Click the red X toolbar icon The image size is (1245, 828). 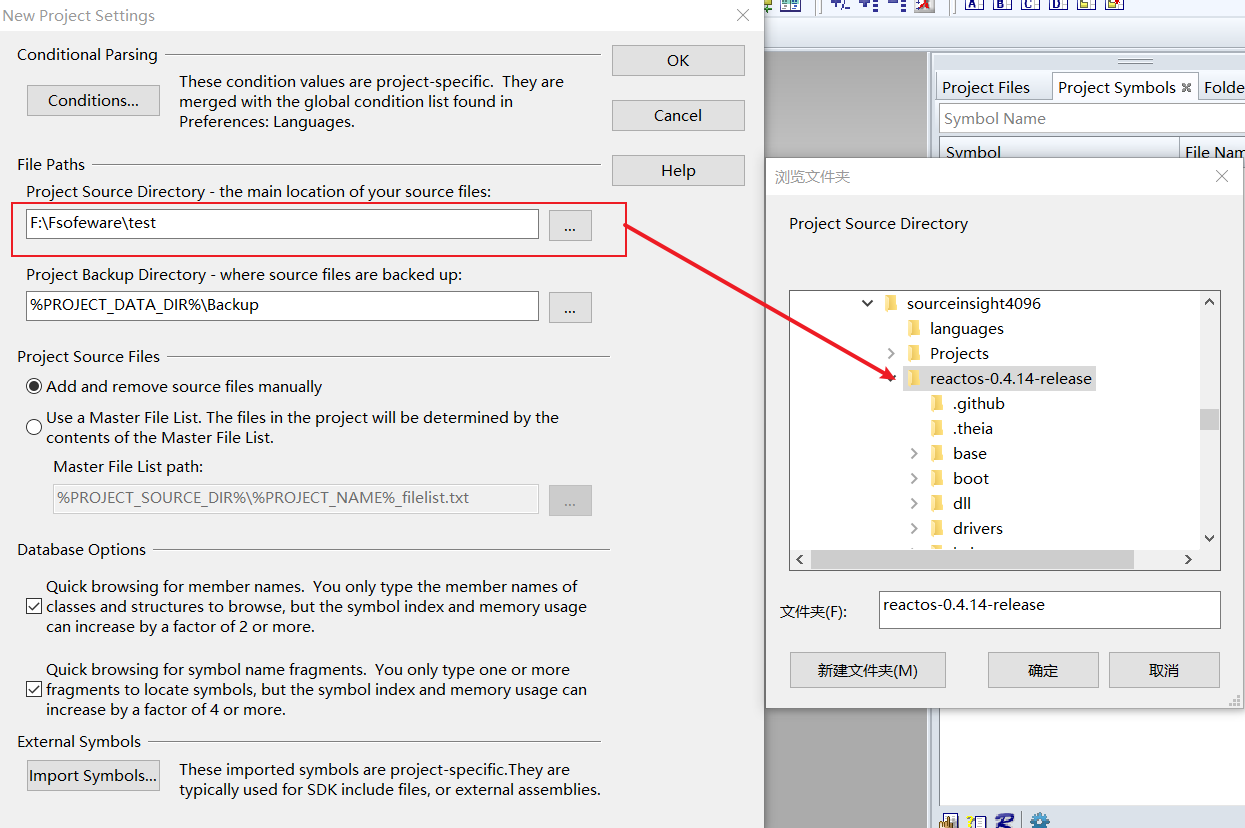(925, 5)
